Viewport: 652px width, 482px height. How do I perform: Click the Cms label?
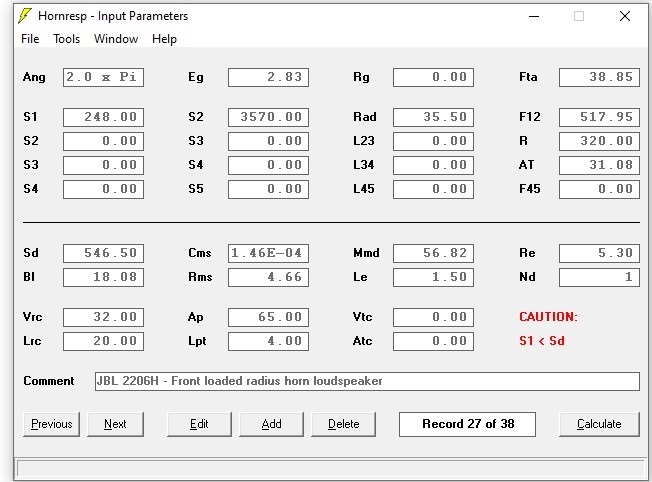point(200,253)
